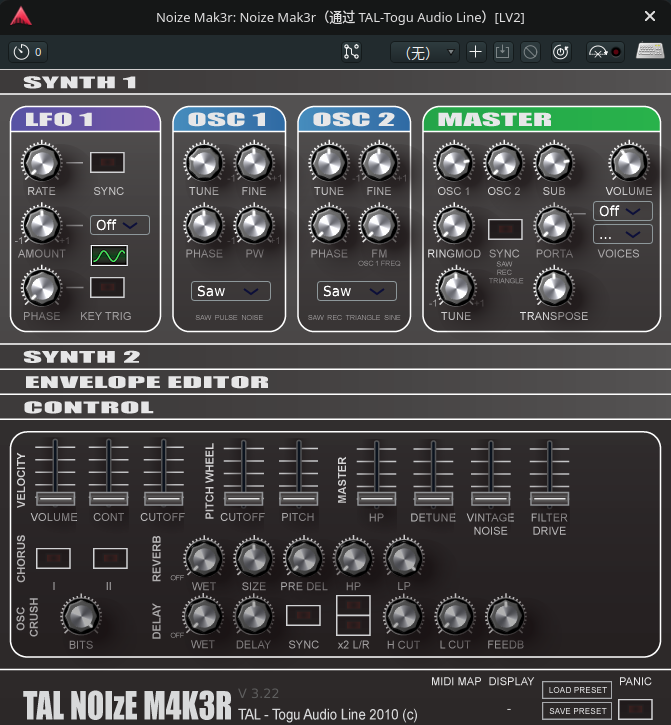Click the FILTER DRIVE slider handle
The height and width of the screenshot is (725, 671).
click(549, 499)
